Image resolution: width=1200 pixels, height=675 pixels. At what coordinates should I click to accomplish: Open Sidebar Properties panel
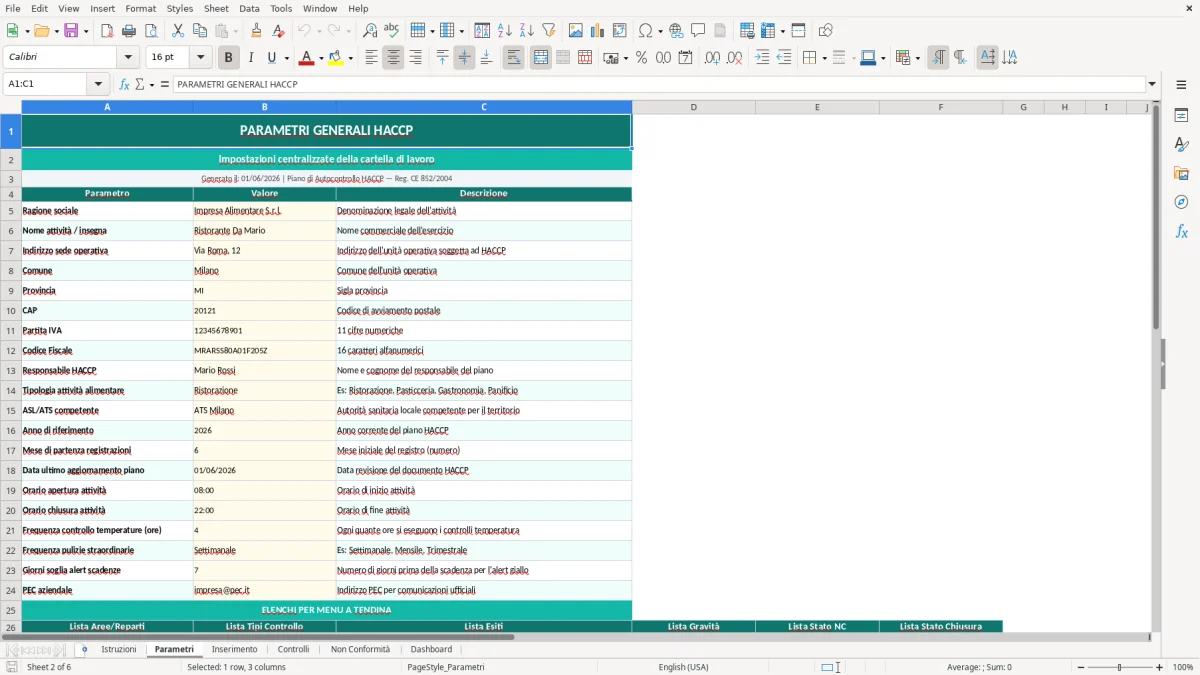[x=1181, y=115]
